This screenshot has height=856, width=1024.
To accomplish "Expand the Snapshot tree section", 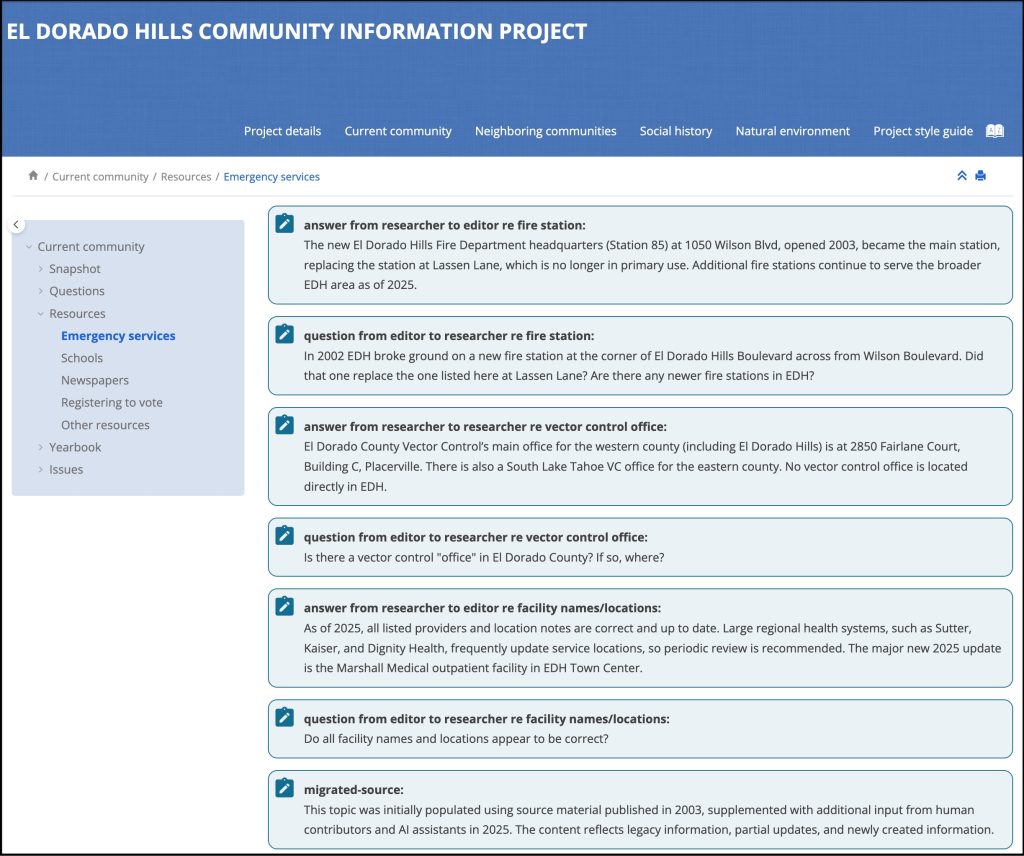I will coord(41,269).
